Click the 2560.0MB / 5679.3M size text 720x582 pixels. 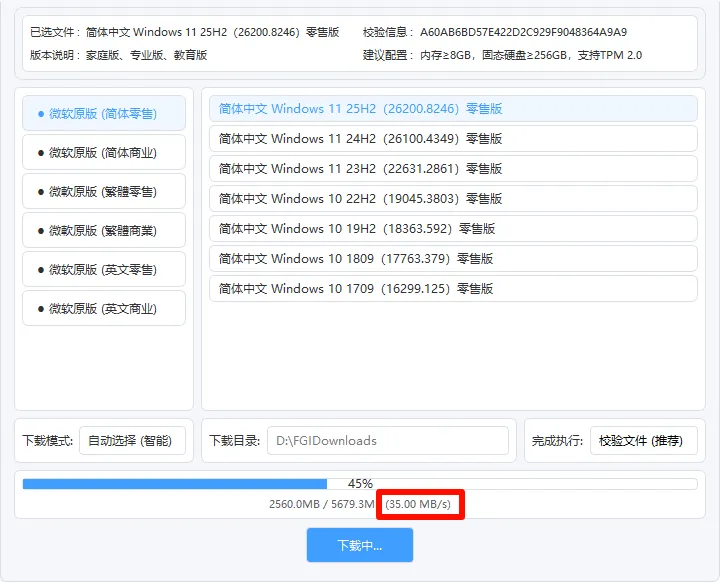(x=322, y=504)
